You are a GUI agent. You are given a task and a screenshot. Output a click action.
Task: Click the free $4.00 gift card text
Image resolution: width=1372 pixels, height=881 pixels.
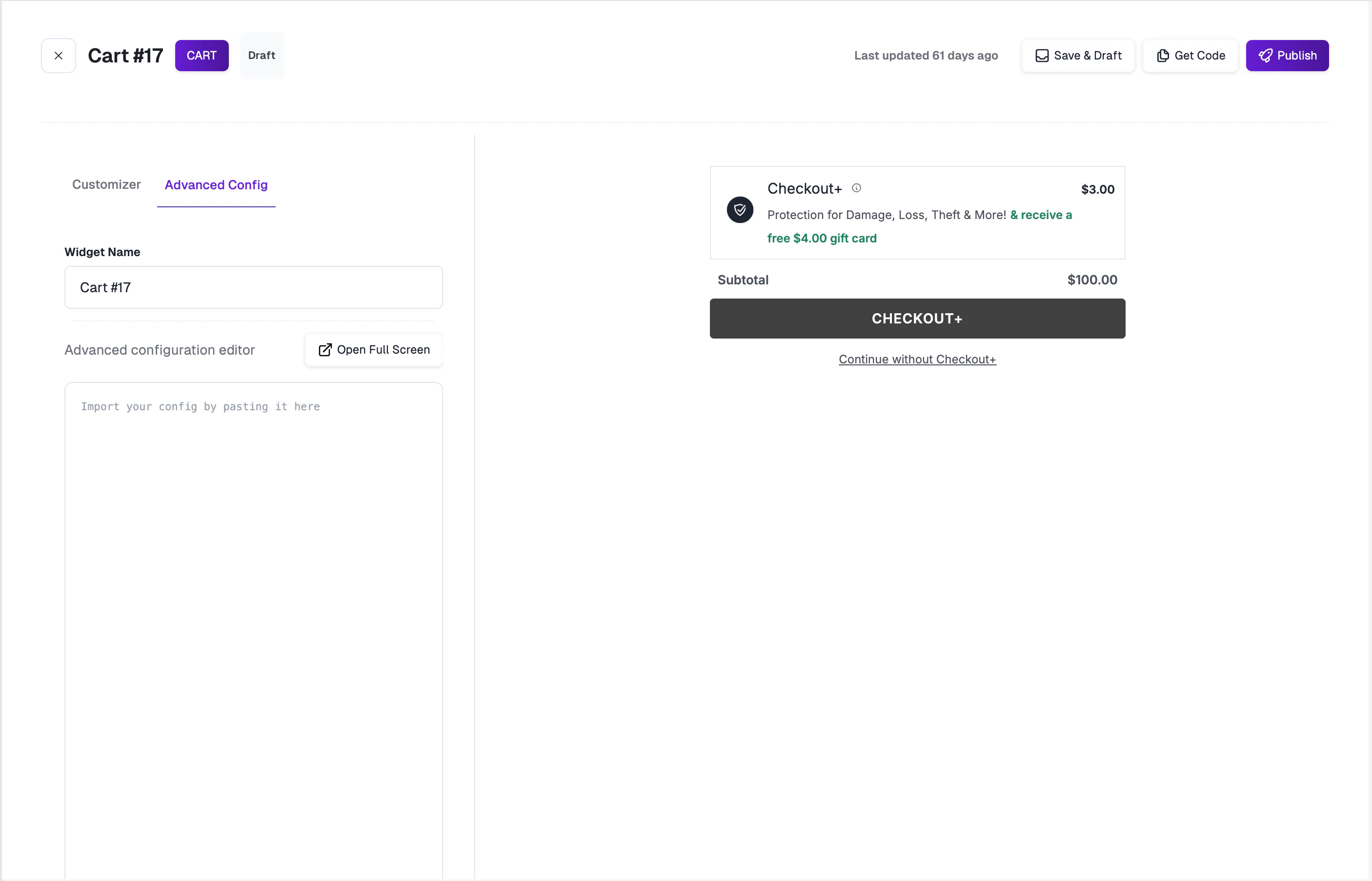(x=822, y=238)
